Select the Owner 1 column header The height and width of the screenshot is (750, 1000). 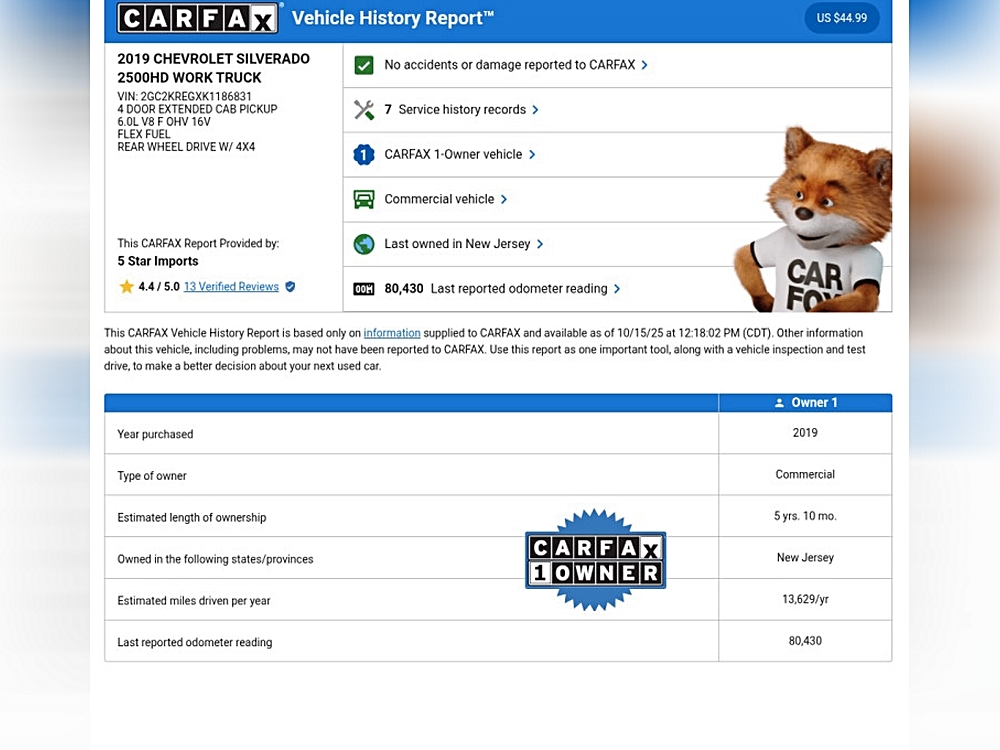(x=805, y=403)
